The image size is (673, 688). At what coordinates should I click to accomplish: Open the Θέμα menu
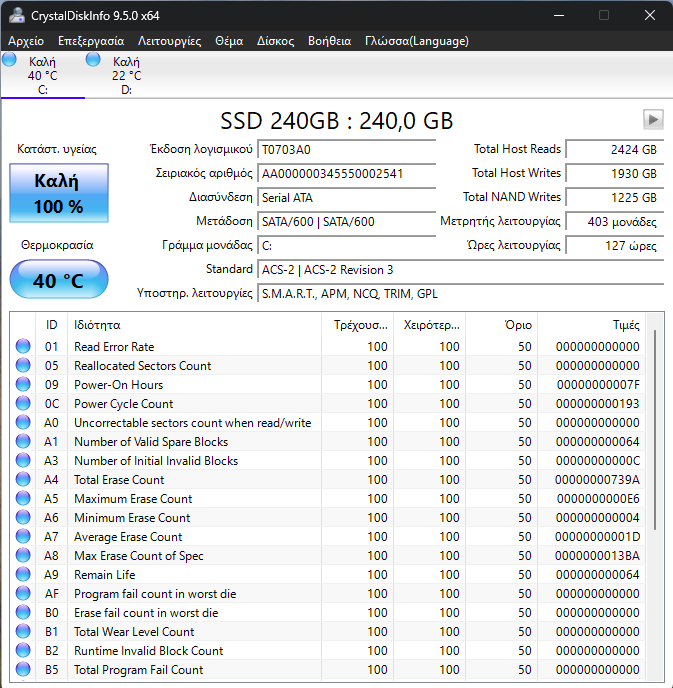click(x=229, y=41)
